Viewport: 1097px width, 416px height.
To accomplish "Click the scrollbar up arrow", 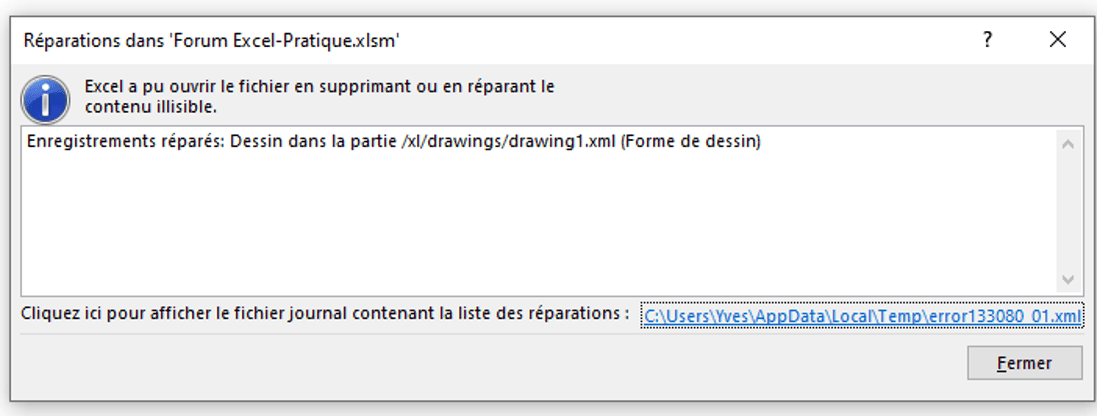I will [x=1067, y=145].
